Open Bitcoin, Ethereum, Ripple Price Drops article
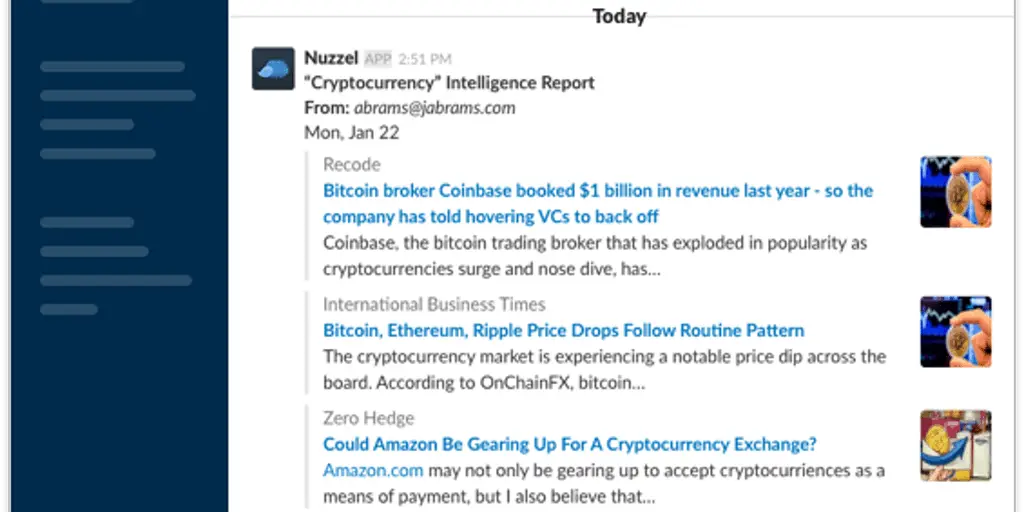Image resolution: width=1024 pixels, height=512 pixels. point(564,330)
